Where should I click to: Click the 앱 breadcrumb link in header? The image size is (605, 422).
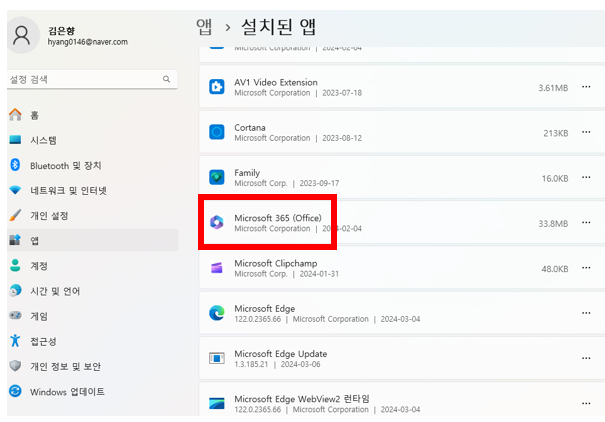pos(204,27)
